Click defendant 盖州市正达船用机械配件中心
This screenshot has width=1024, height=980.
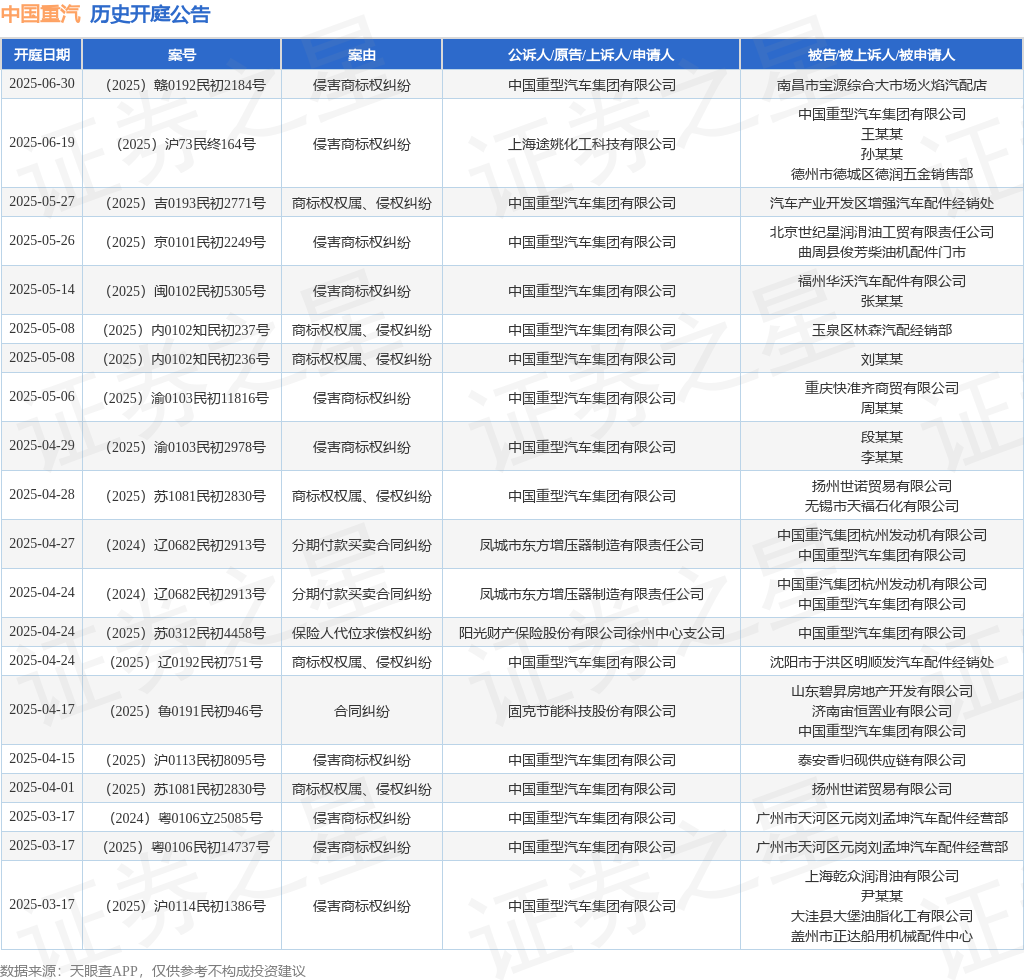point(882,936)
